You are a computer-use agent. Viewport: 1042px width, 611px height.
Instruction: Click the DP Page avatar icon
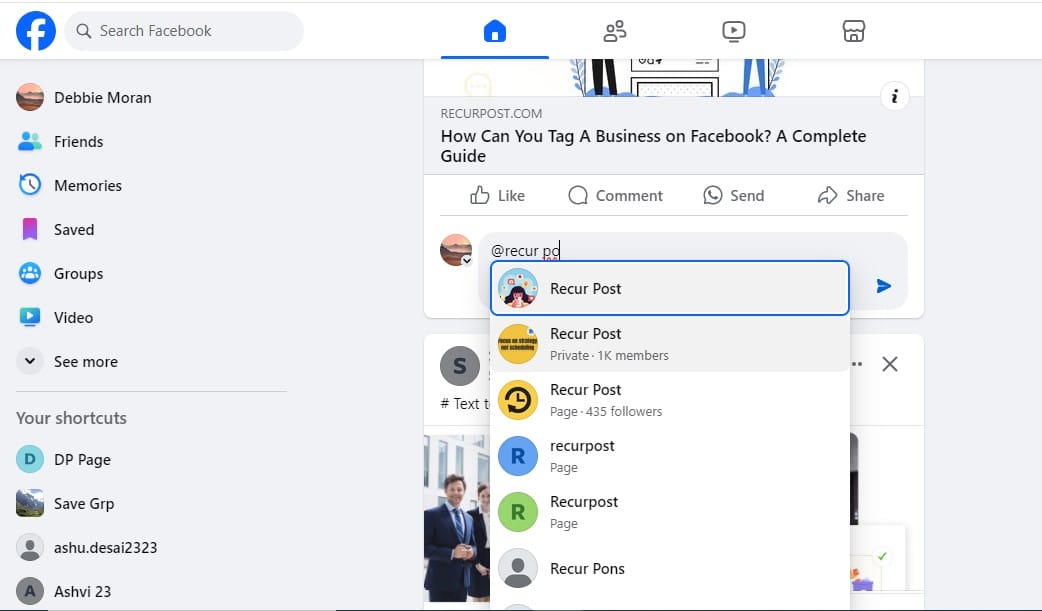click(30, 459)
